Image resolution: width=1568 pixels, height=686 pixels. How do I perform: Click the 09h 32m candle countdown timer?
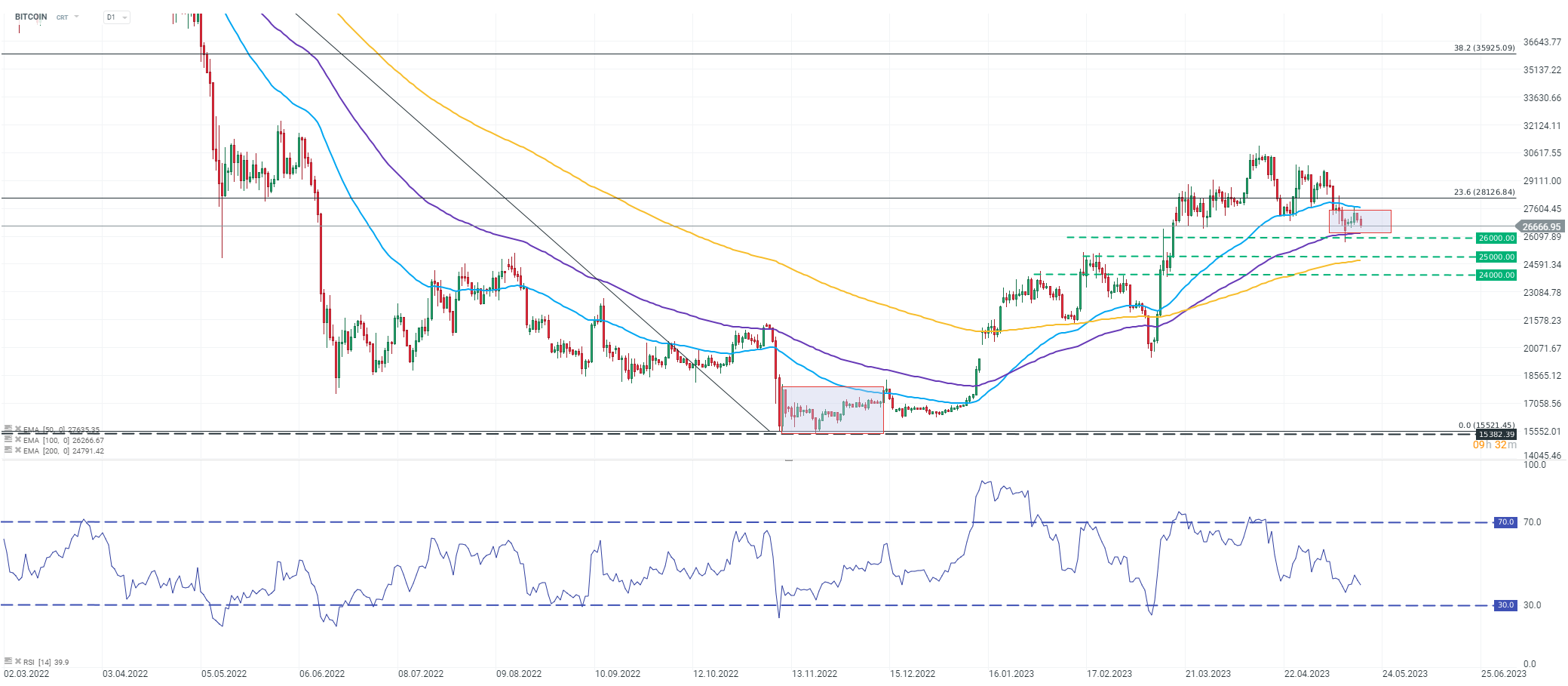point(1495,445)
